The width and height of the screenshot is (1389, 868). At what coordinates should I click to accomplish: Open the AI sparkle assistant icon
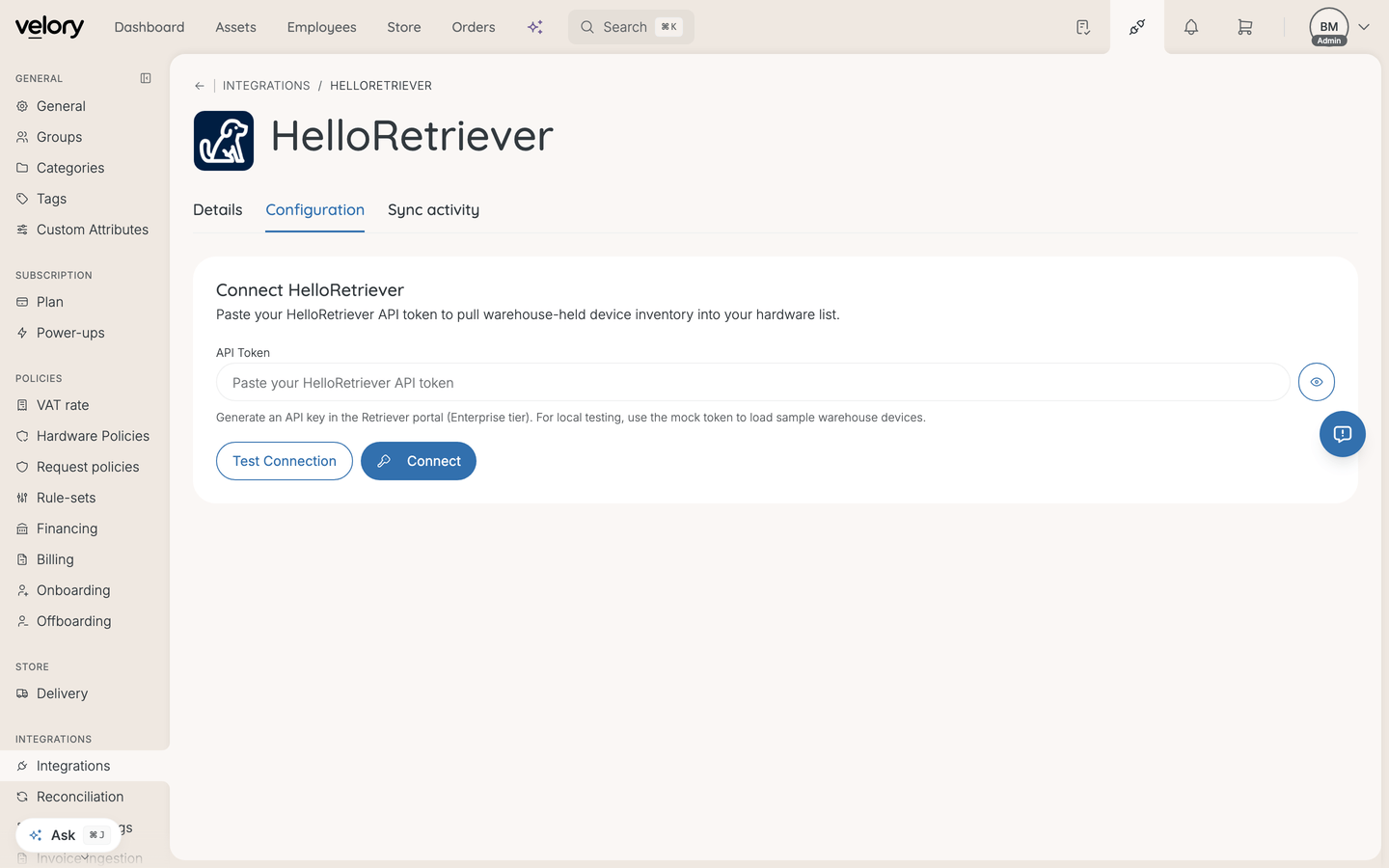[x=535, y=27]
